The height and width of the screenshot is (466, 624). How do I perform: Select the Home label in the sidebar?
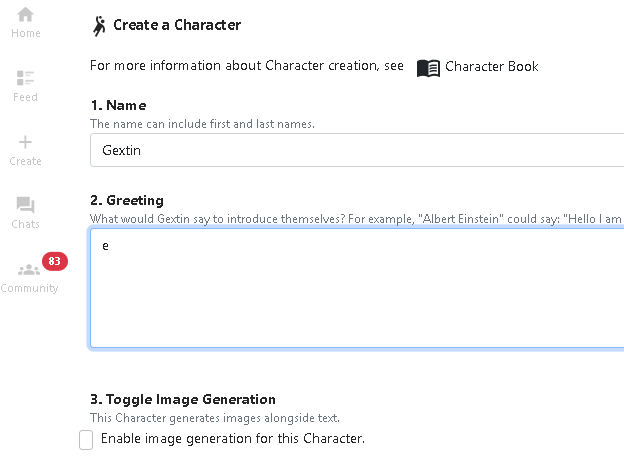26,33
